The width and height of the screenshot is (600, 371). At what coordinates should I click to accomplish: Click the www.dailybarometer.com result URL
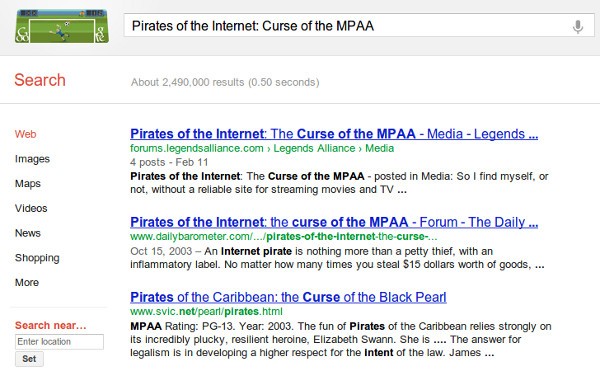(284, 237)
